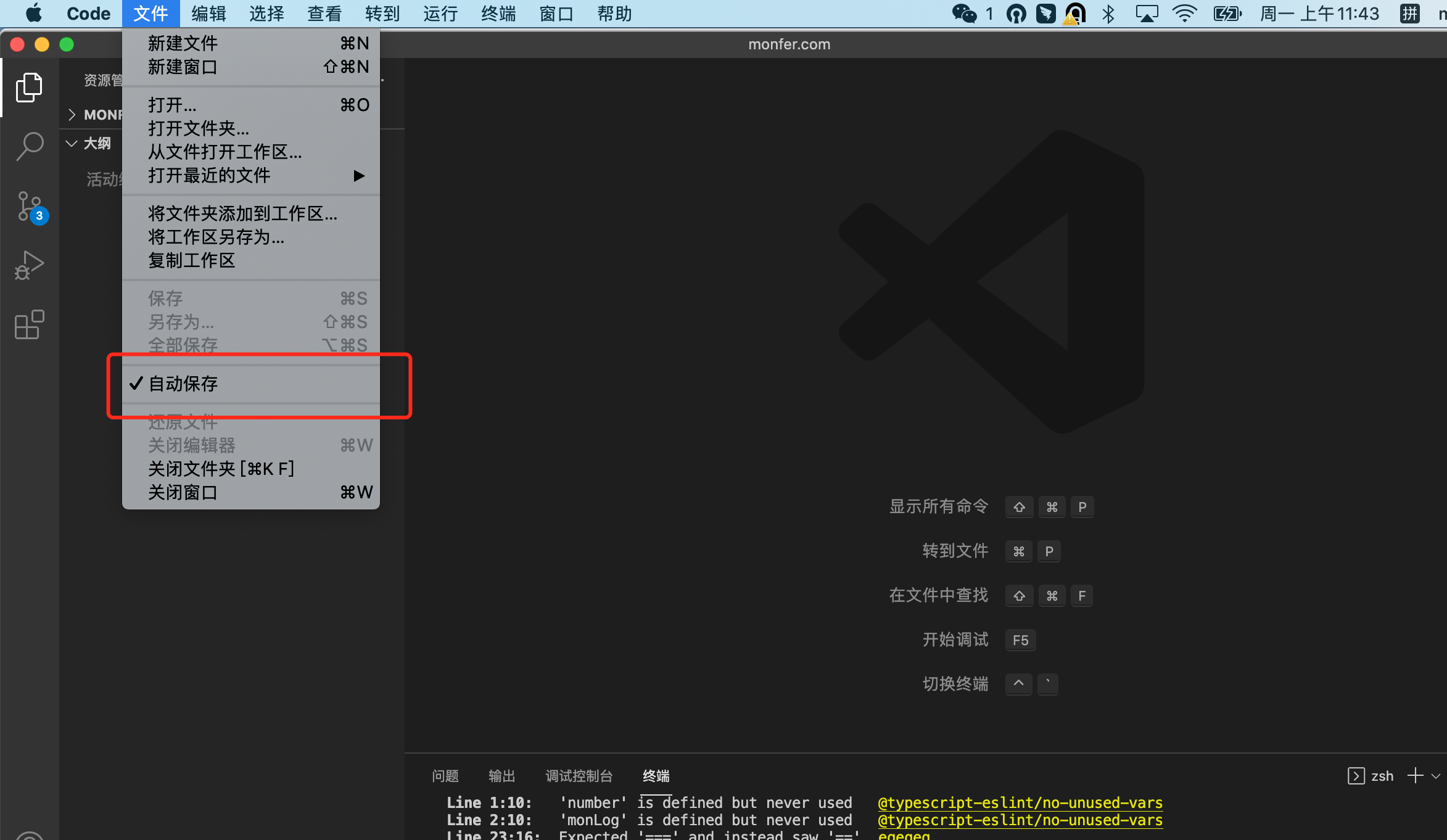
Task: Open the Extensions view icon
Action: click(x=29, y=324)
